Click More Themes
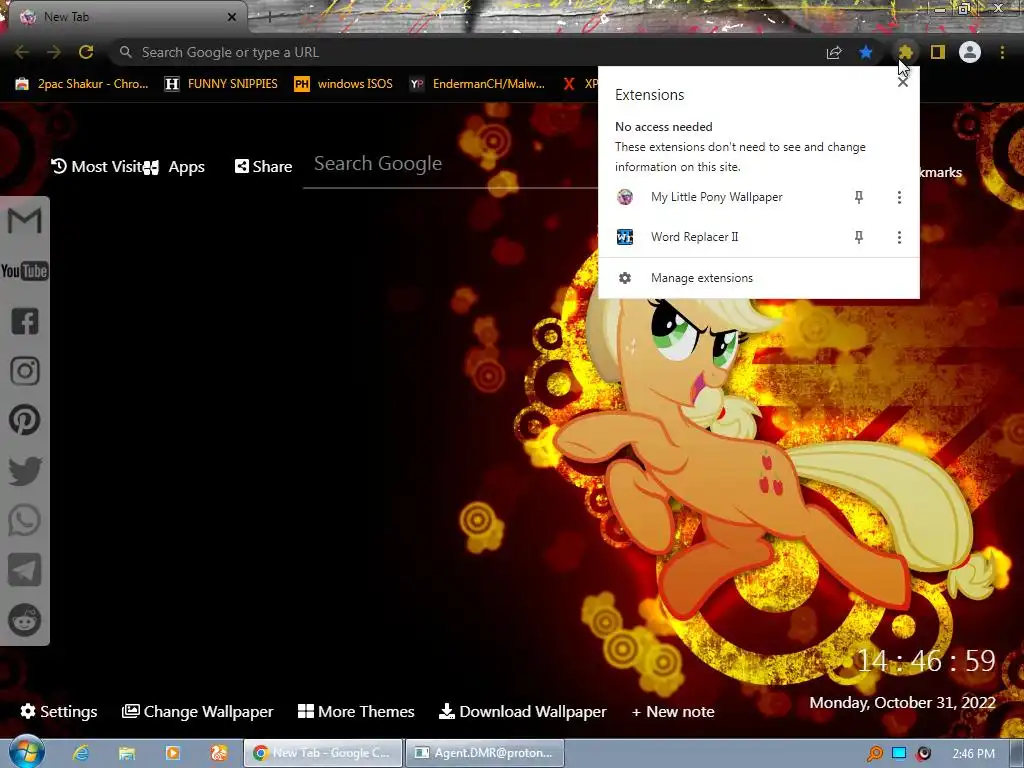The width and height of the screenshot is (1024, 768). pos(356,711)
